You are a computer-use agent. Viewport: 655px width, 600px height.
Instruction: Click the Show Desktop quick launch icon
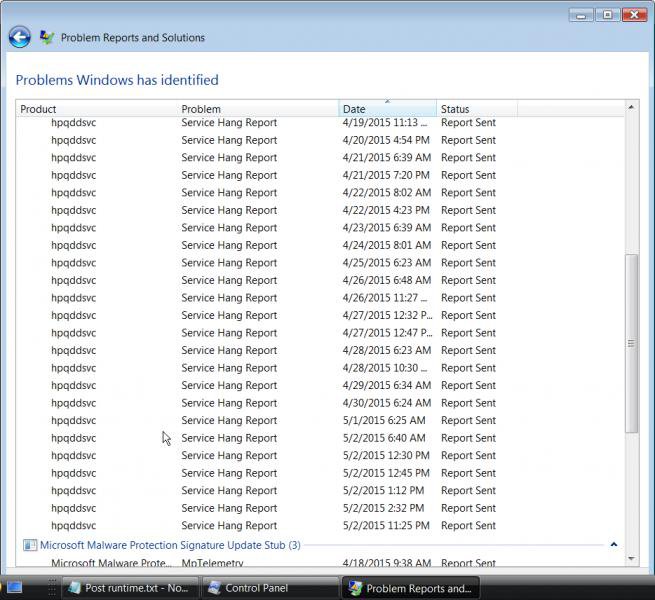tap(15, 588)
